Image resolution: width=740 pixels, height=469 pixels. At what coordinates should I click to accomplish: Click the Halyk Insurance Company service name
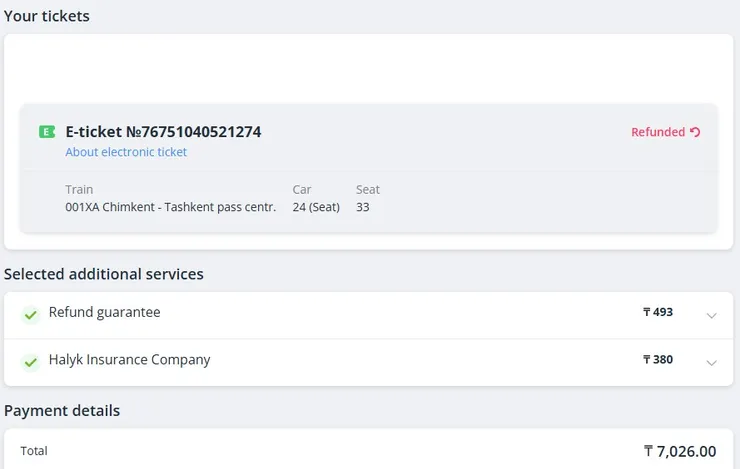tap(129, 360)
